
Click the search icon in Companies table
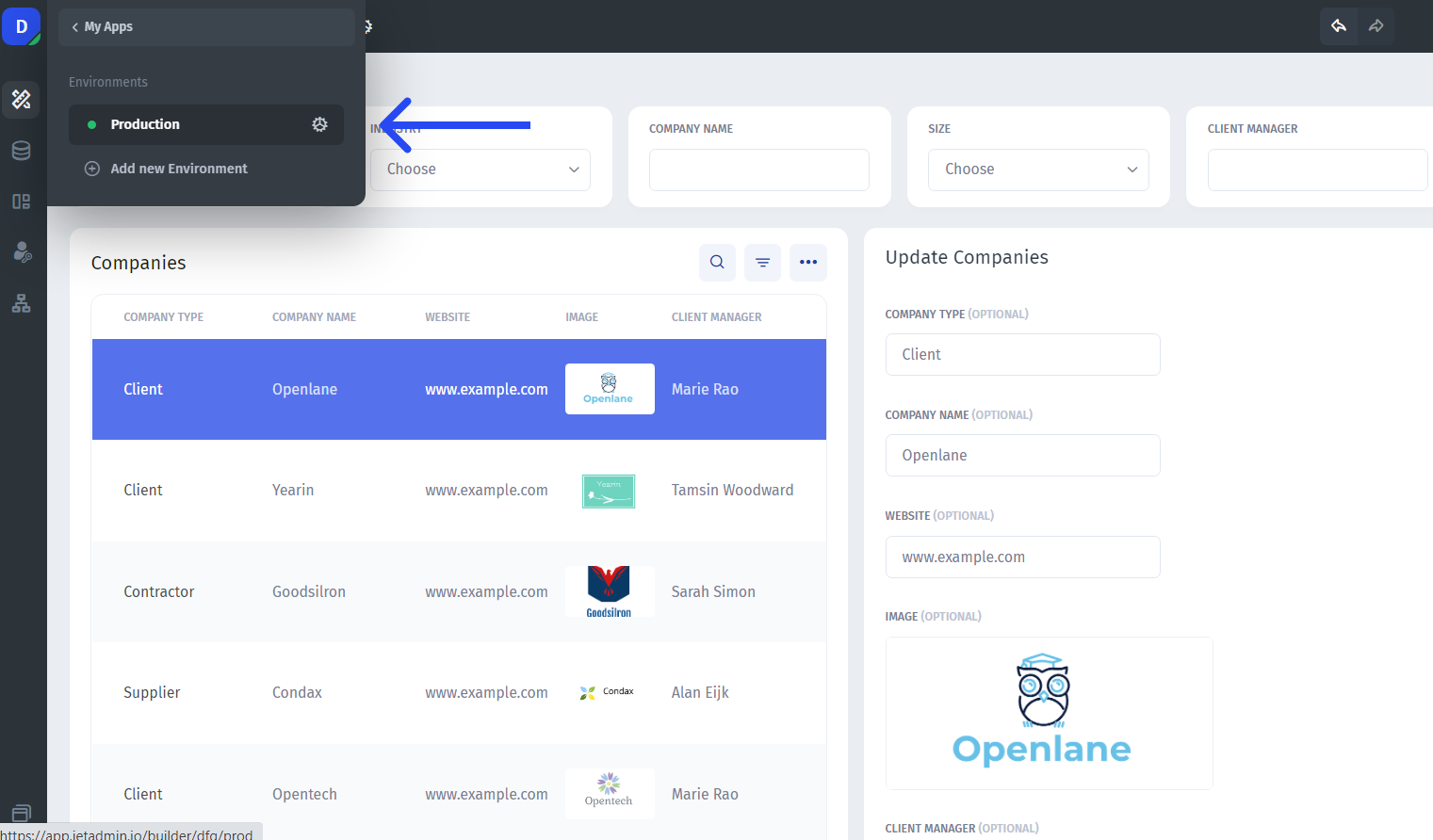717,263
